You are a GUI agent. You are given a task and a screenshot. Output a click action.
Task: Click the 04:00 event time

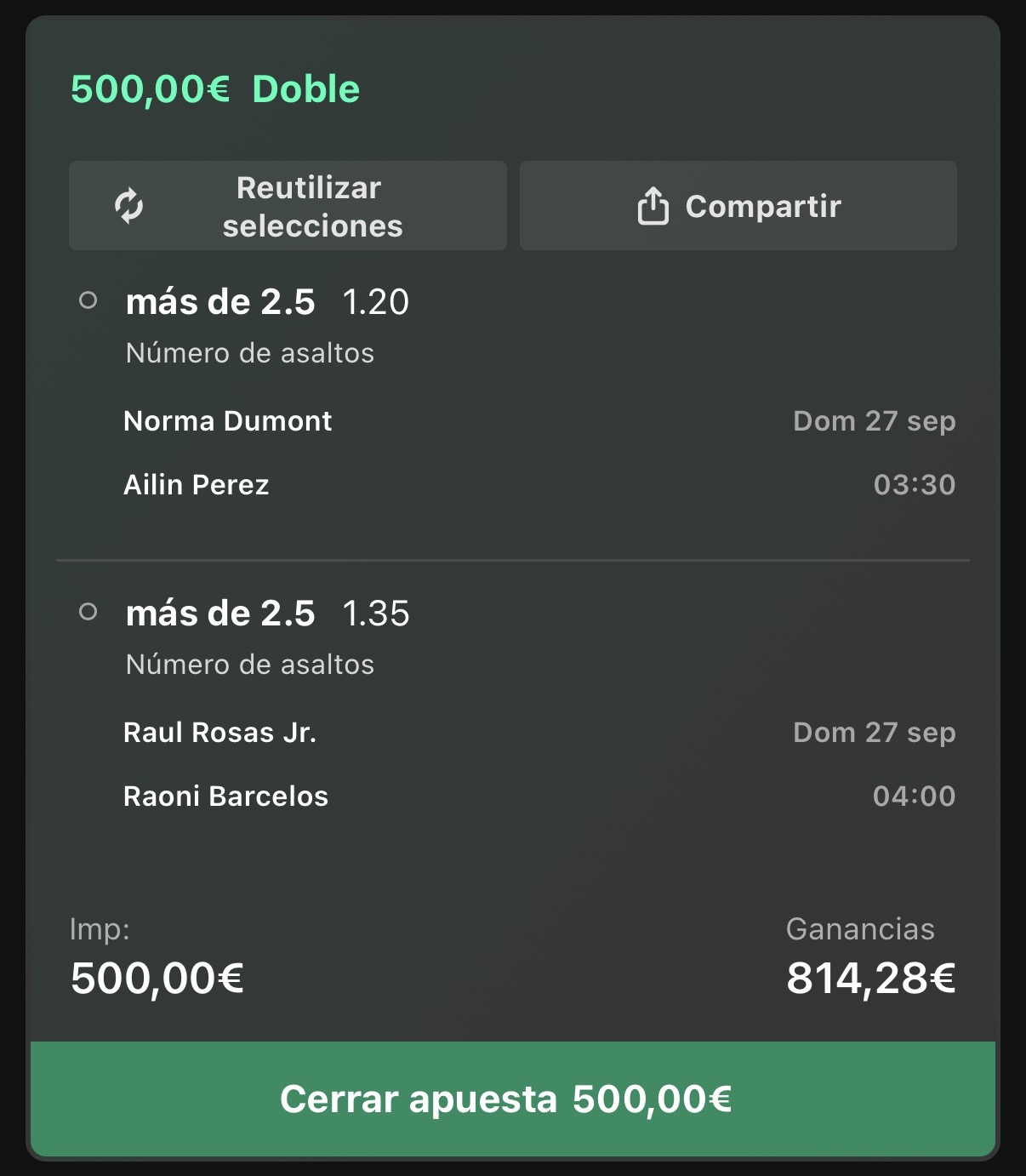pyautogui.click(x=915, y=796)
